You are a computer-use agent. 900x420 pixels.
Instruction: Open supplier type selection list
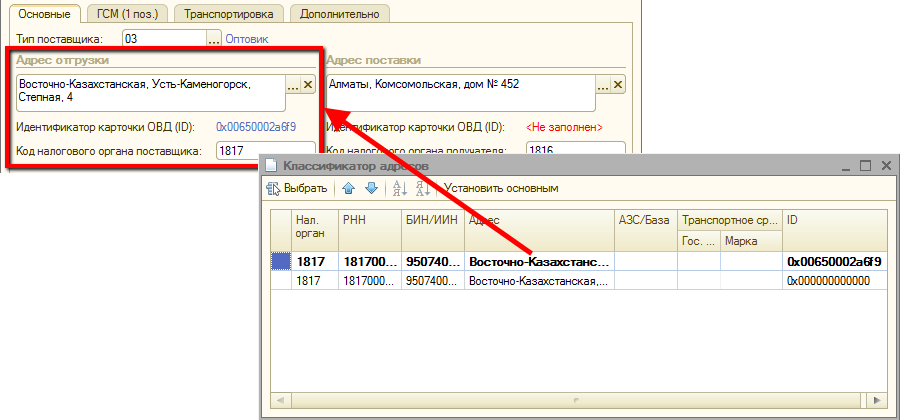(213, 39)
